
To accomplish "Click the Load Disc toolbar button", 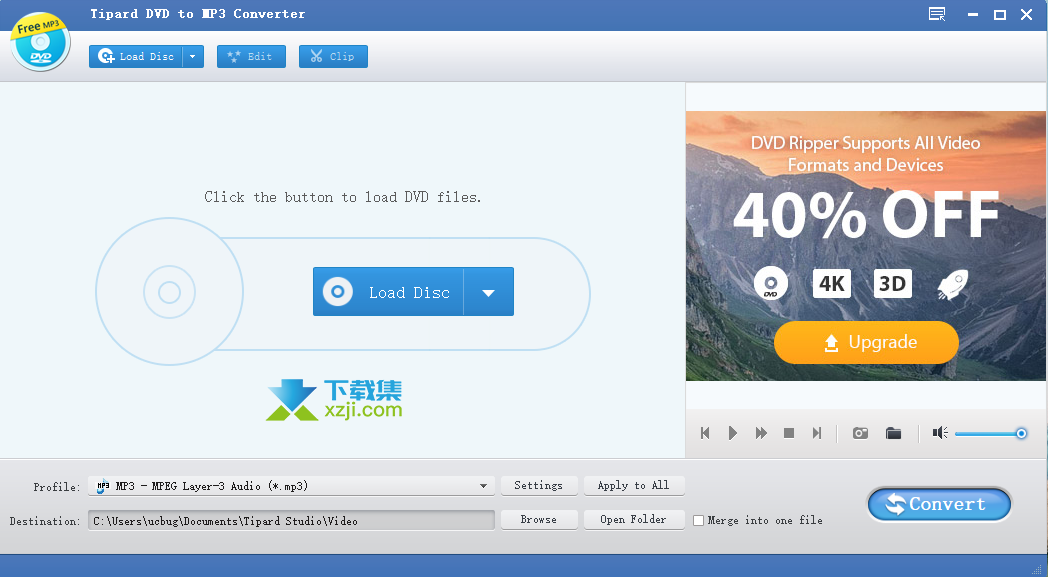I will tap(136, 57).
